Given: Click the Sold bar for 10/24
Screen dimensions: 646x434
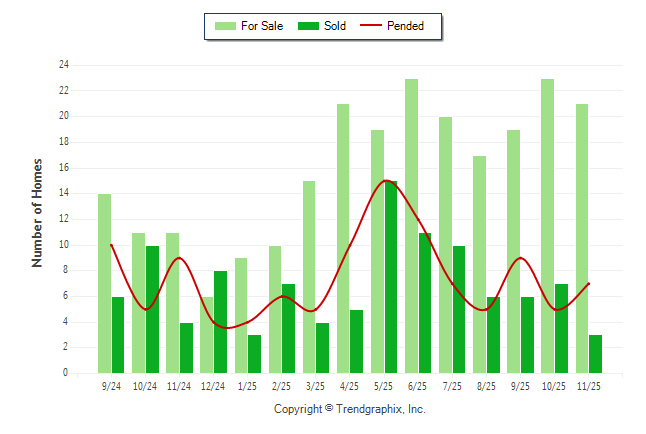Looking at the screenshot, I should point(152,309).
